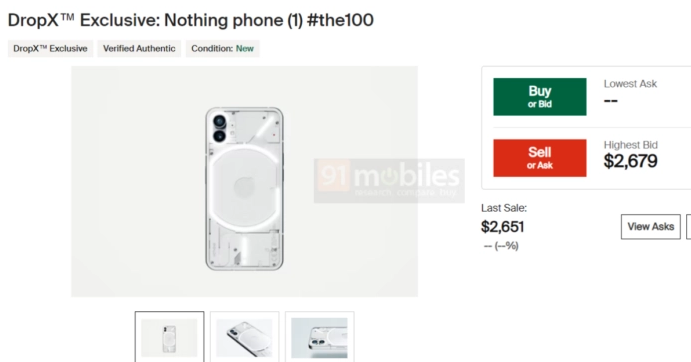Select the second thumbnail with angled phone
This screenshot has height=362, width=691.
coord(245,337)
